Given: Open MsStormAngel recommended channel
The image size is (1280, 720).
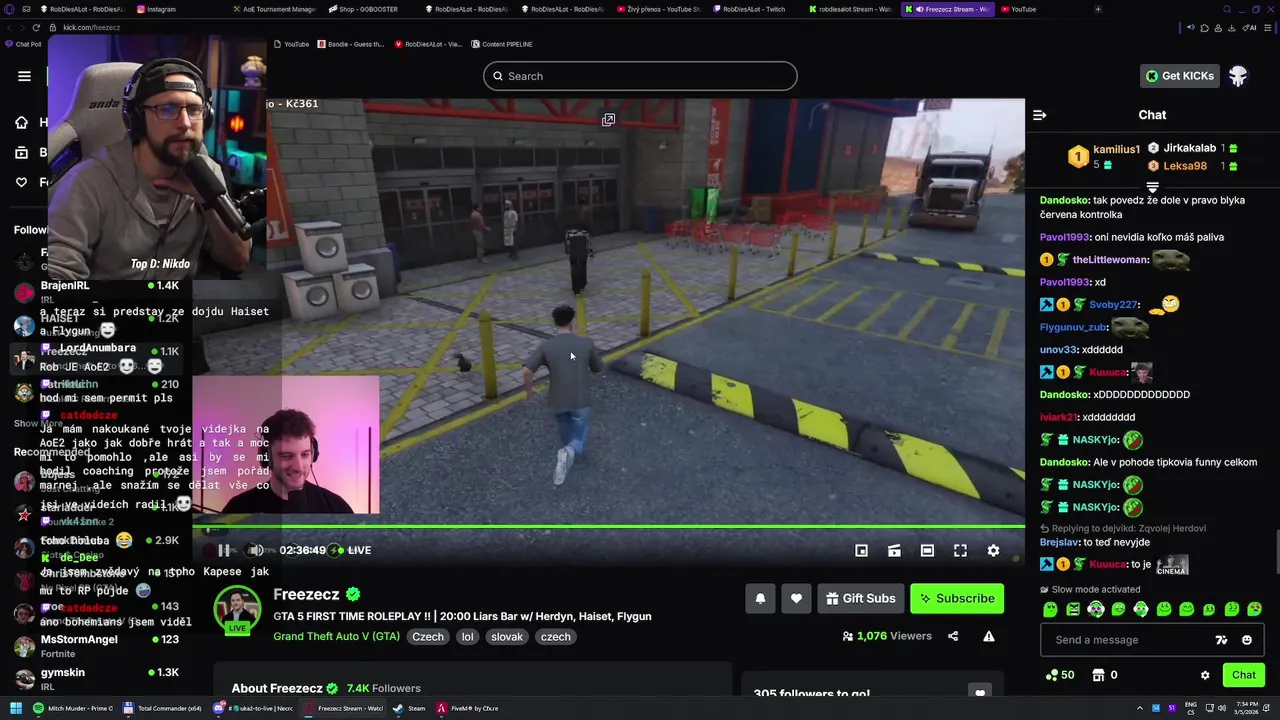Looking at the screenshot, I should point(98,646).
